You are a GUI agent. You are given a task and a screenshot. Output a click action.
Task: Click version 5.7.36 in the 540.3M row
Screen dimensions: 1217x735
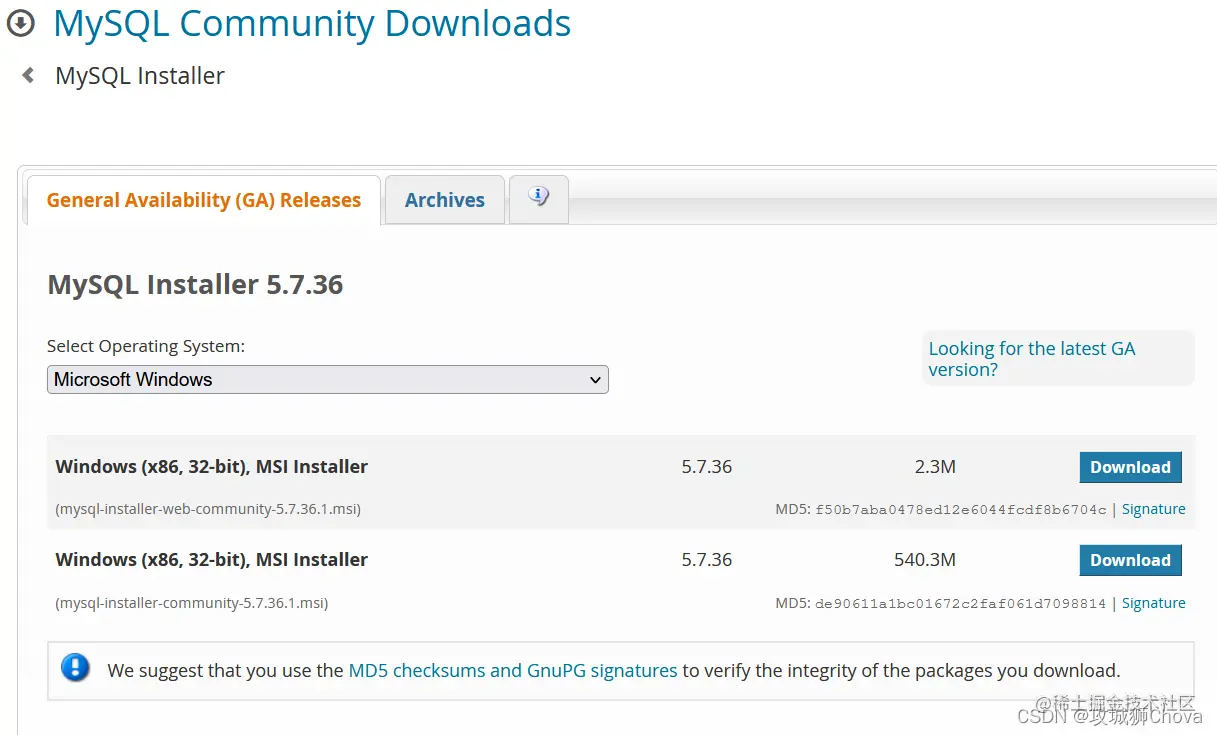[707, 560]
